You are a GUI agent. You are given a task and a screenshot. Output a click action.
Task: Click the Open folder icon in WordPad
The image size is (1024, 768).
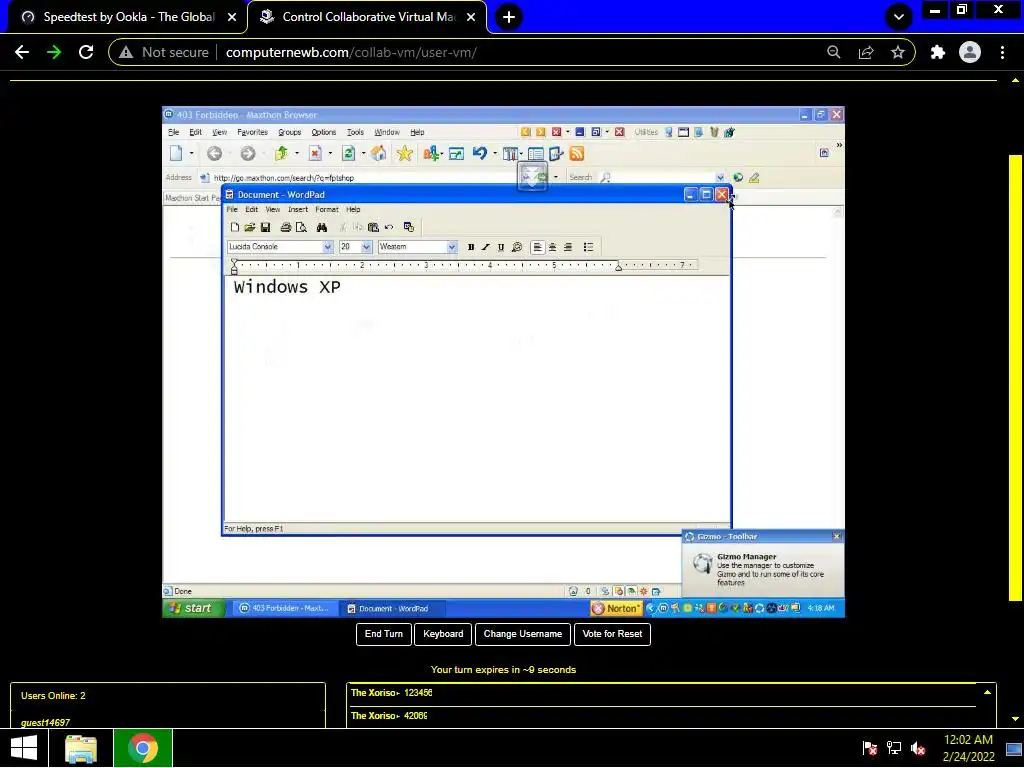249,227
